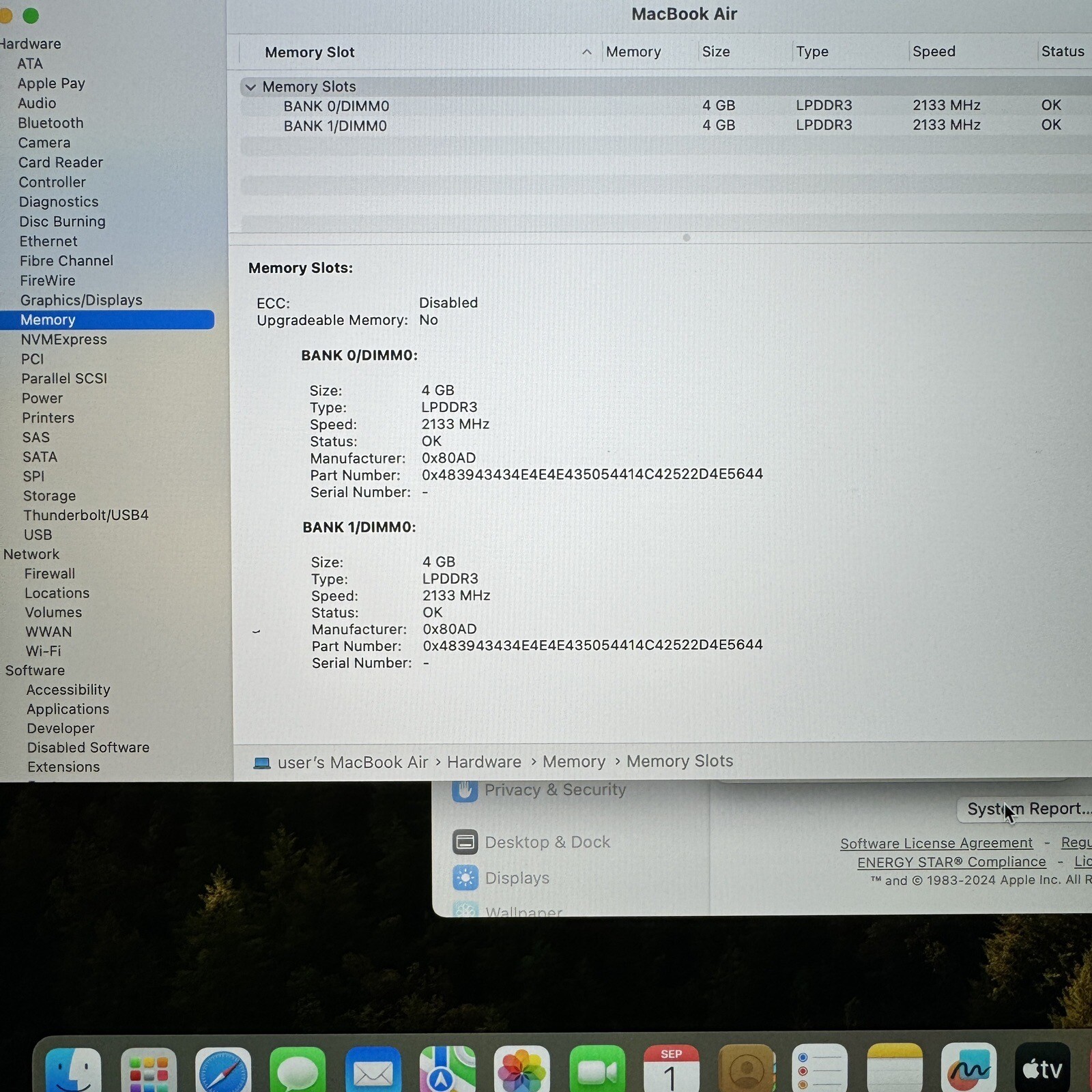Open Desktop & Dock settings
1092x1092 pixels.
click(x=547, y=842)
